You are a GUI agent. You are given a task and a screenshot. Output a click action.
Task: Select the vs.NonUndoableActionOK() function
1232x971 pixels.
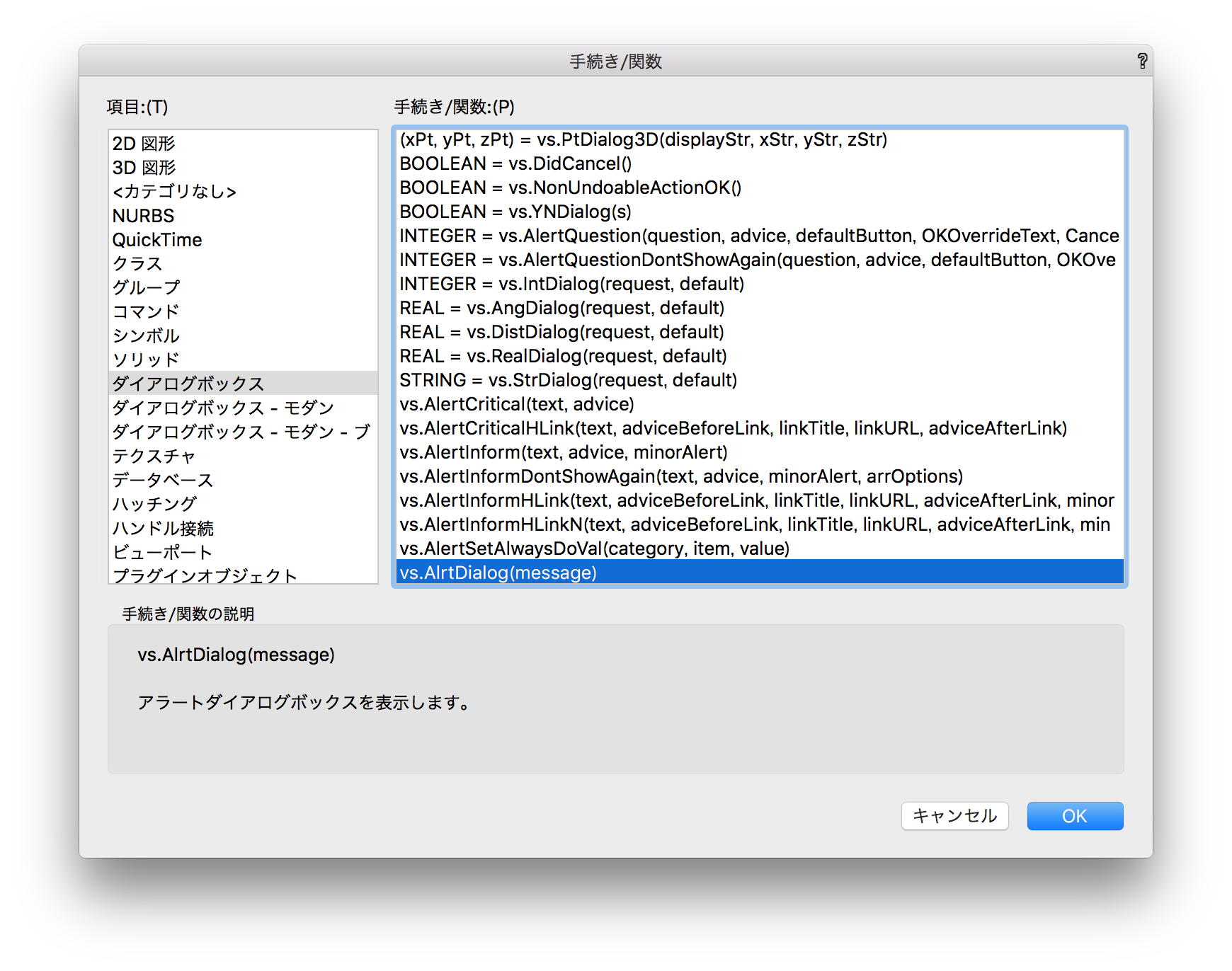click(x=760, y=188)
